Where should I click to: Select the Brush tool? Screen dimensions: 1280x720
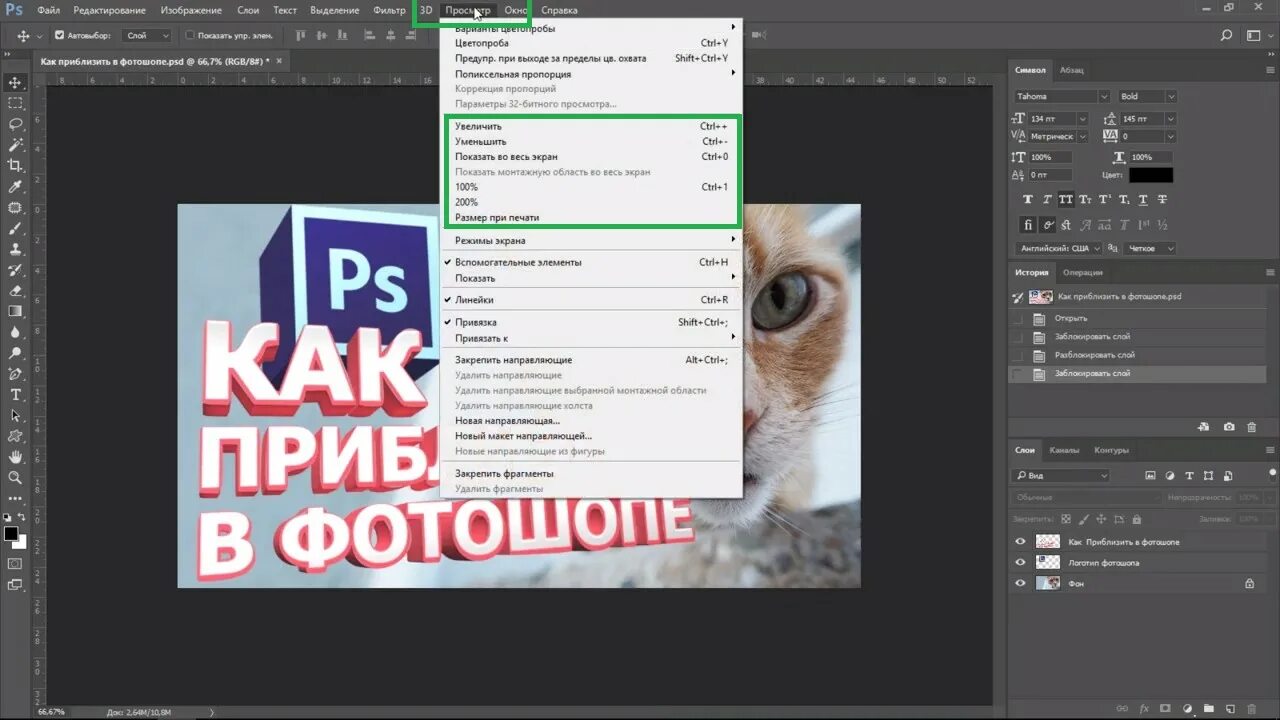[x=15, y=228]
